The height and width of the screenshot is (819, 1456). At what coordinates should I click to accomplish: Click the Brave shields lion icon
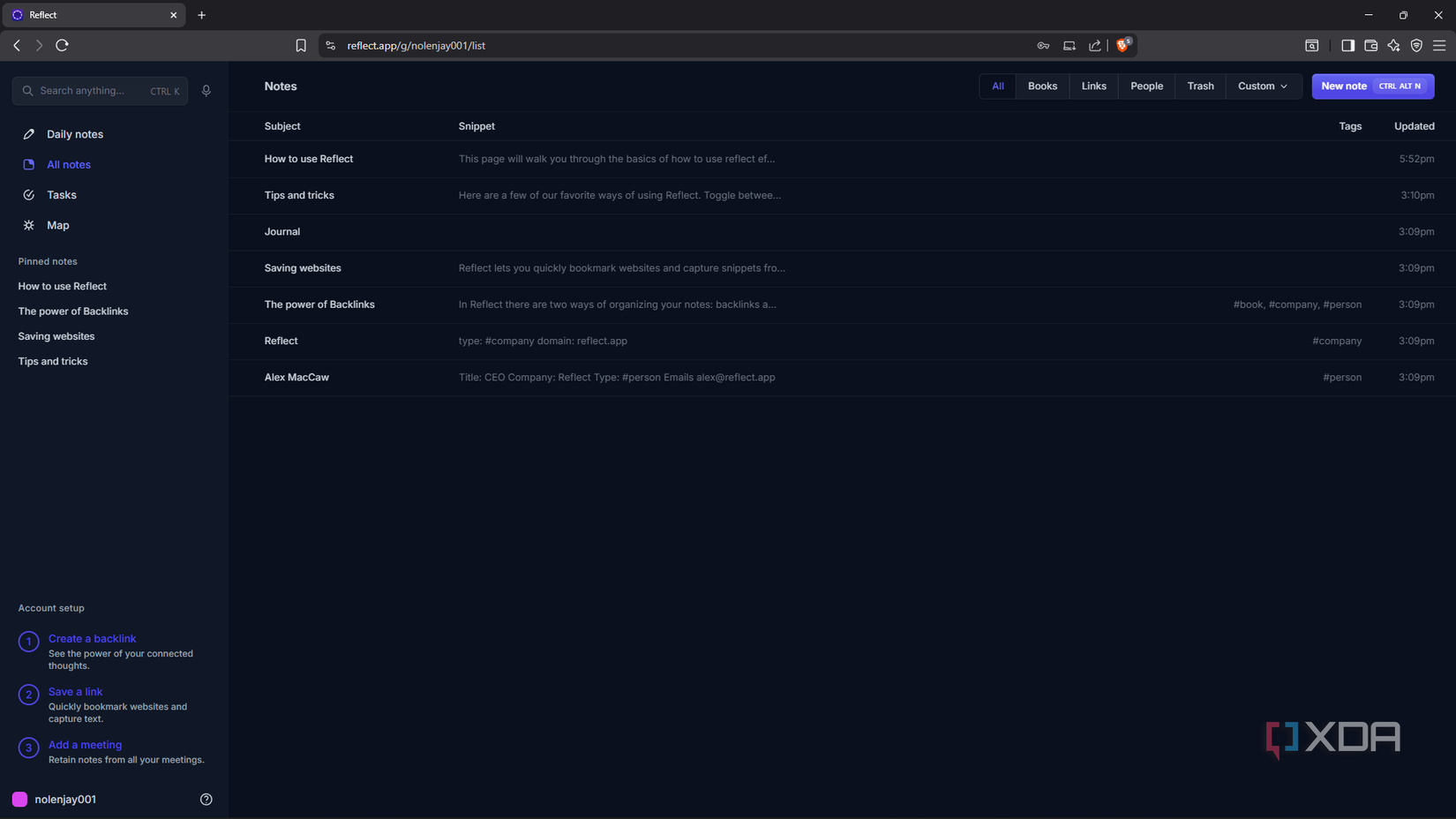[1123, 45]
